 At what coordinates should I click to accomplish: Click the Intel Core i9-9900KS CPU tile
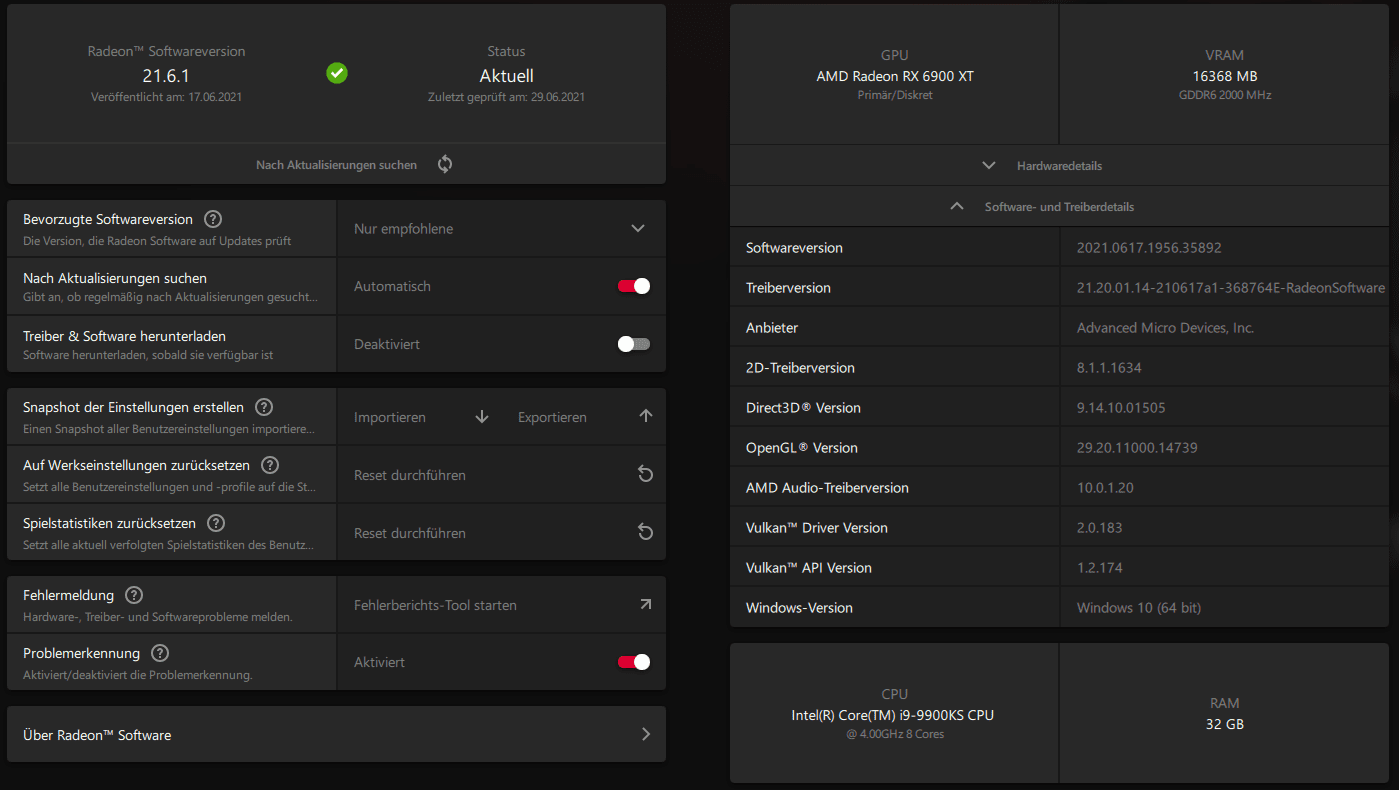[895, 713]
